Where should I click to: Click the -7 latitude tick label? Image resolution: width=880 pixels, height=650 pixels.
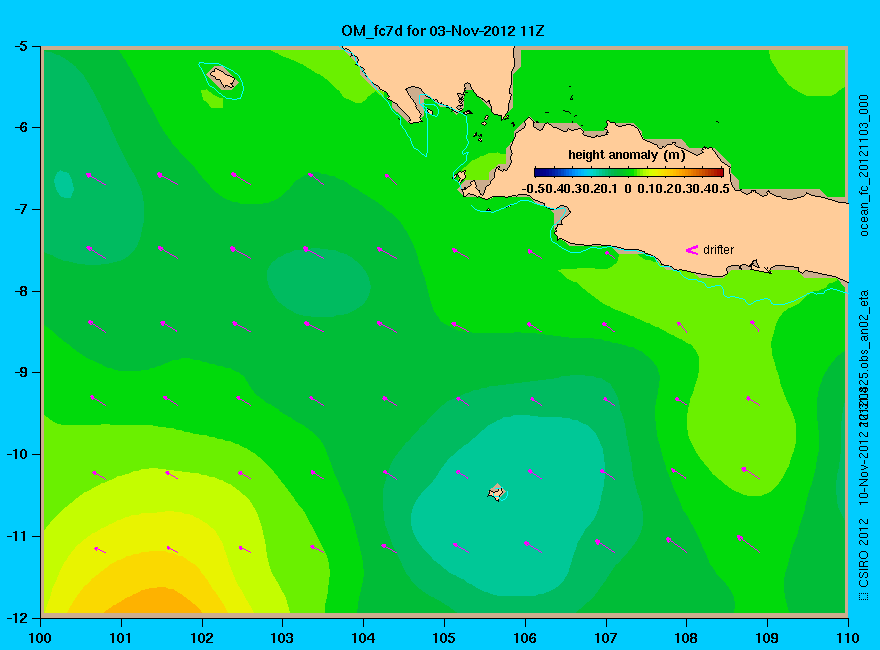click(21, 209)
